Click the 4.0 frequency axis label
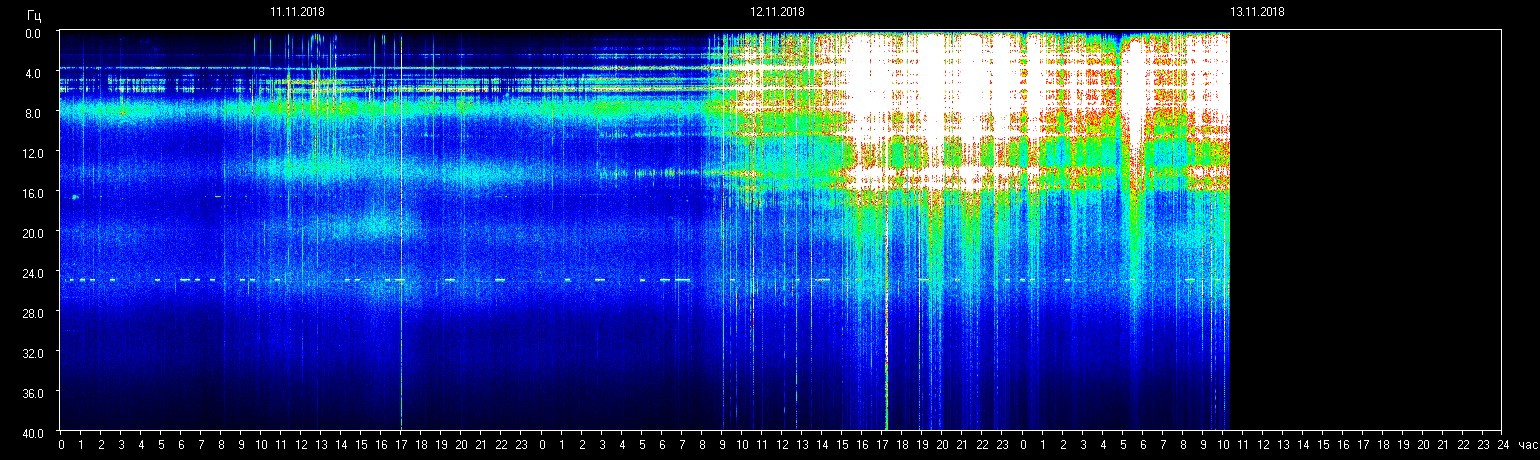 33,73
